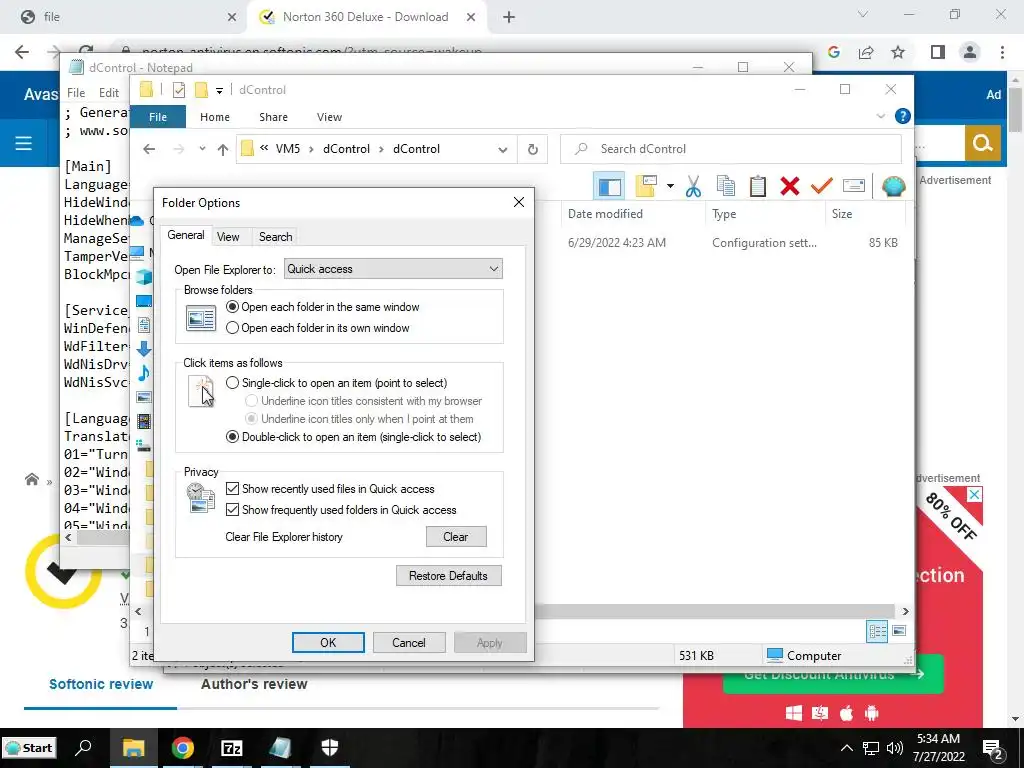Open Chrome profile avatar icon
The width and height of the screenshot is (1024, 768).
point(970,52)
